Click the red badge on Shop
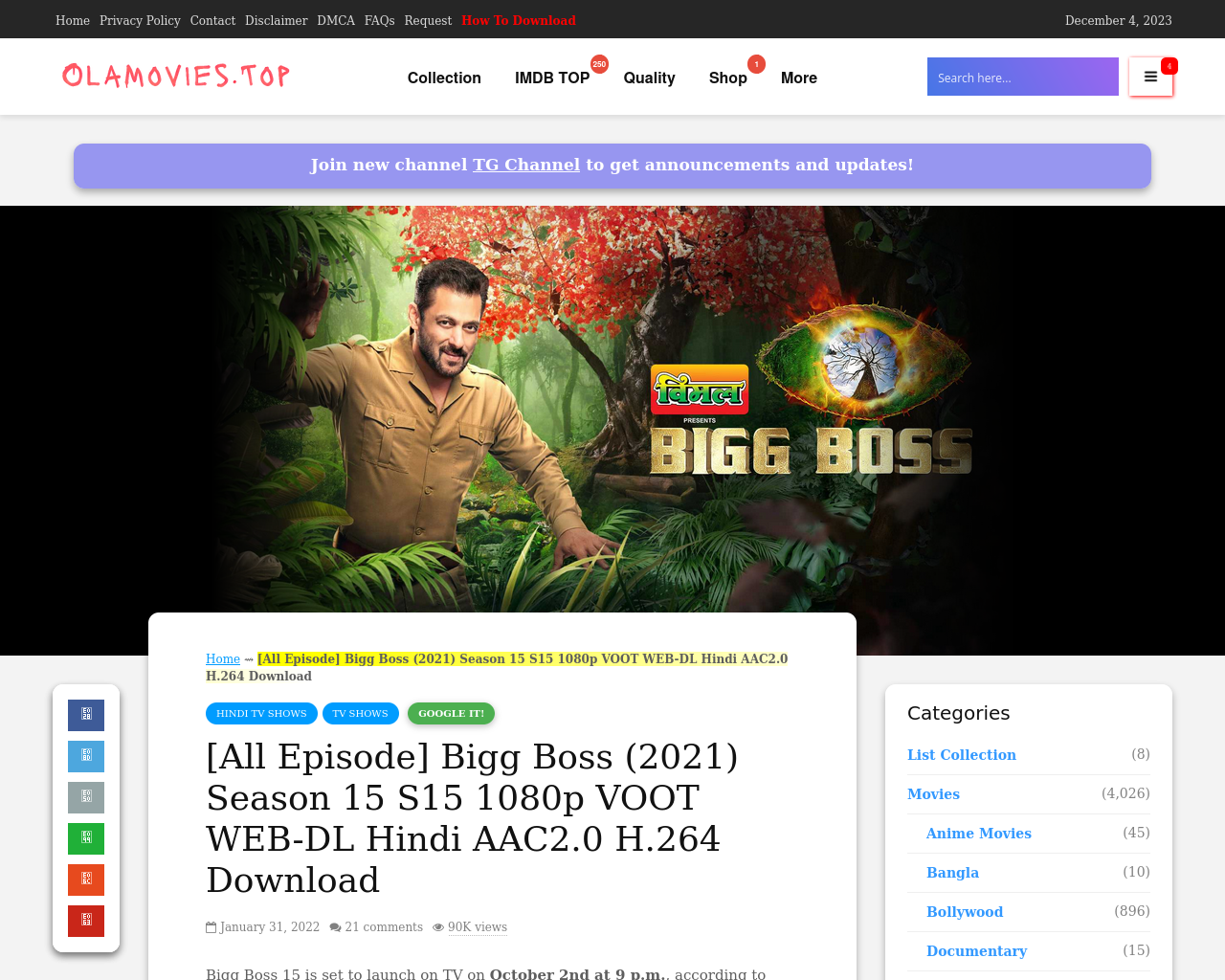Image resolution: width=1225 pixels, height=980 pixels. (x=756, y=64)
